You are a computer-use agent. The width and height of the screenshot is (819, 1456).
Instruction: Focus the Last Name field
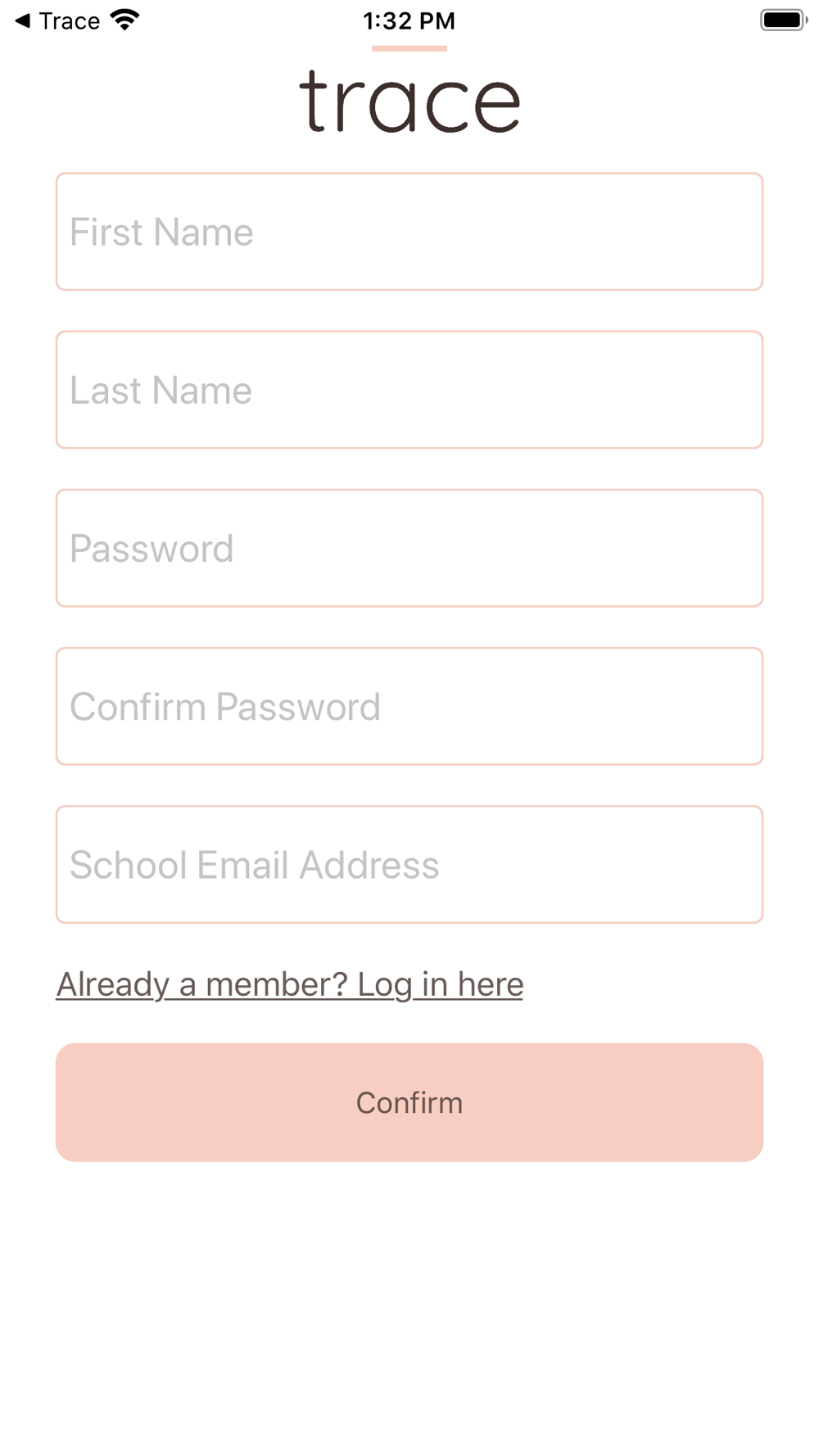point(409,390)
